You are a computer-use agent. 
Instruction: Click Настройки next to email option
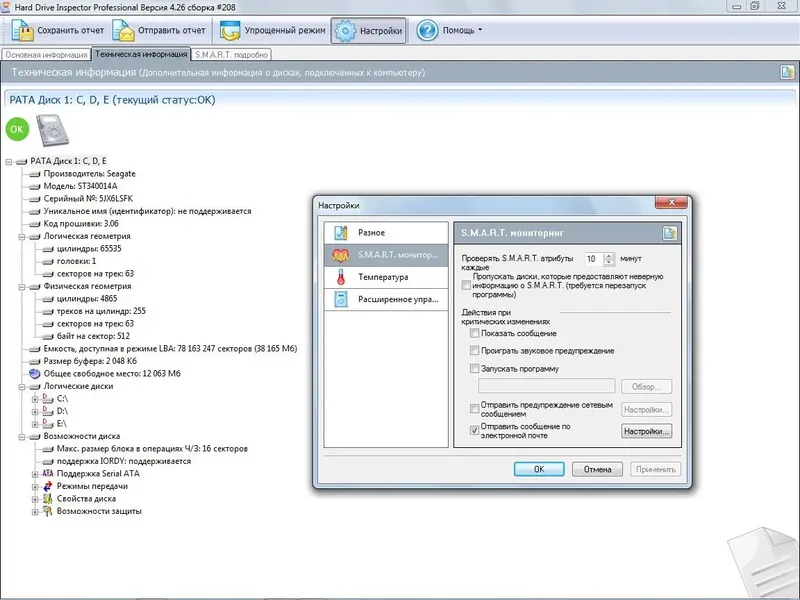(x=646, y=431)
